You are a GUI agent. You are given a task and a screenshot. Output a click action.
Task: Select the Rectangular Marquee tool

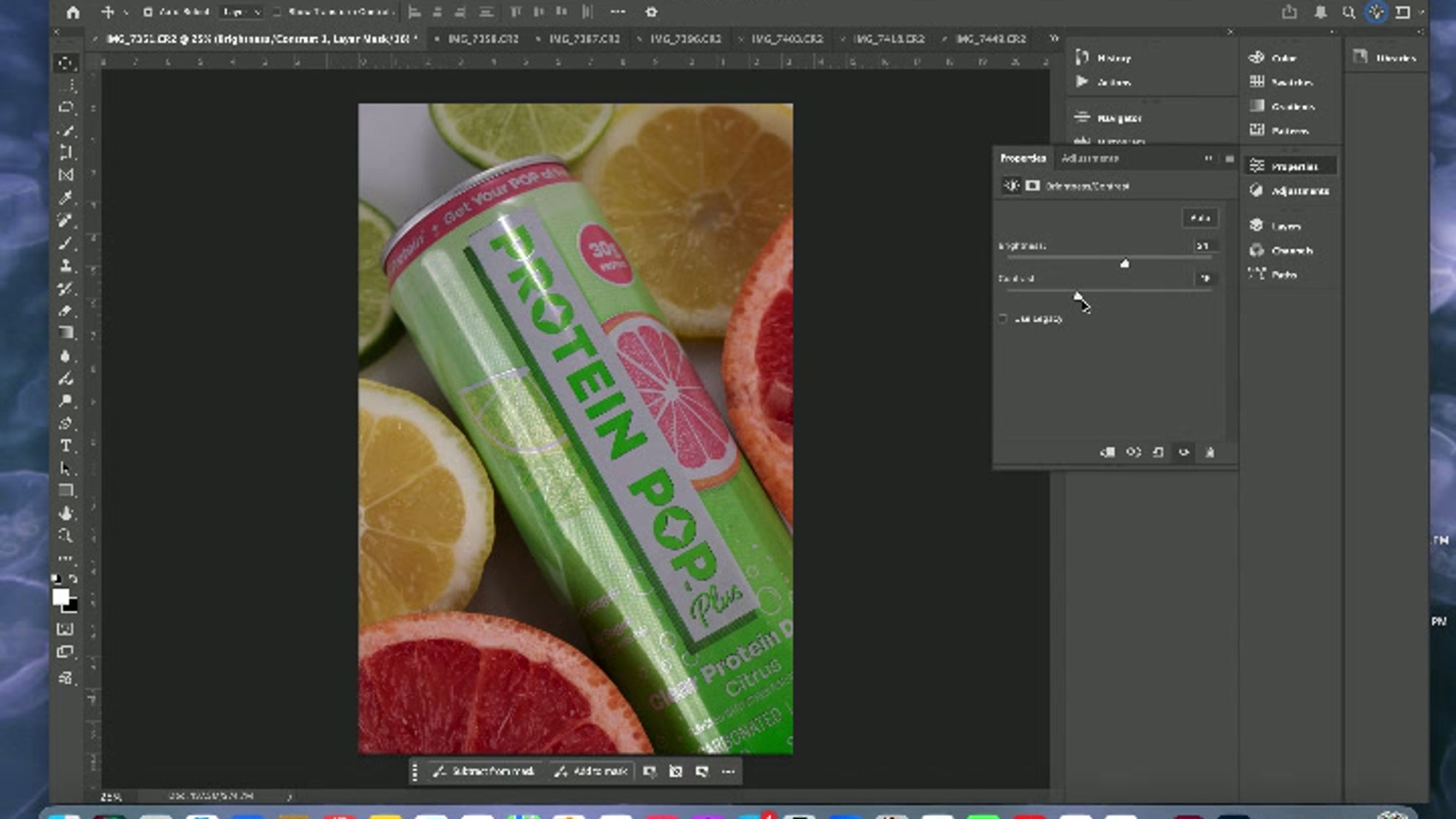click(x=66, y=86)
